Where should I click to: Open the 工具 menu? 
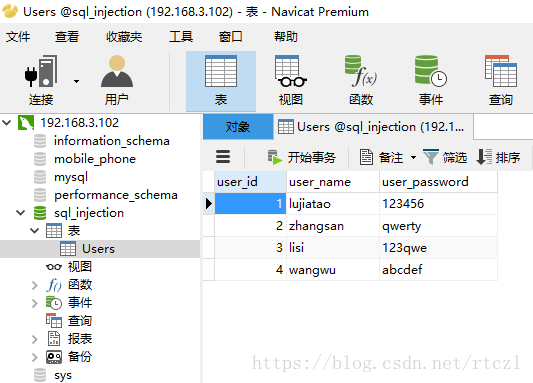pyautogui.click(x=181, y=36)
